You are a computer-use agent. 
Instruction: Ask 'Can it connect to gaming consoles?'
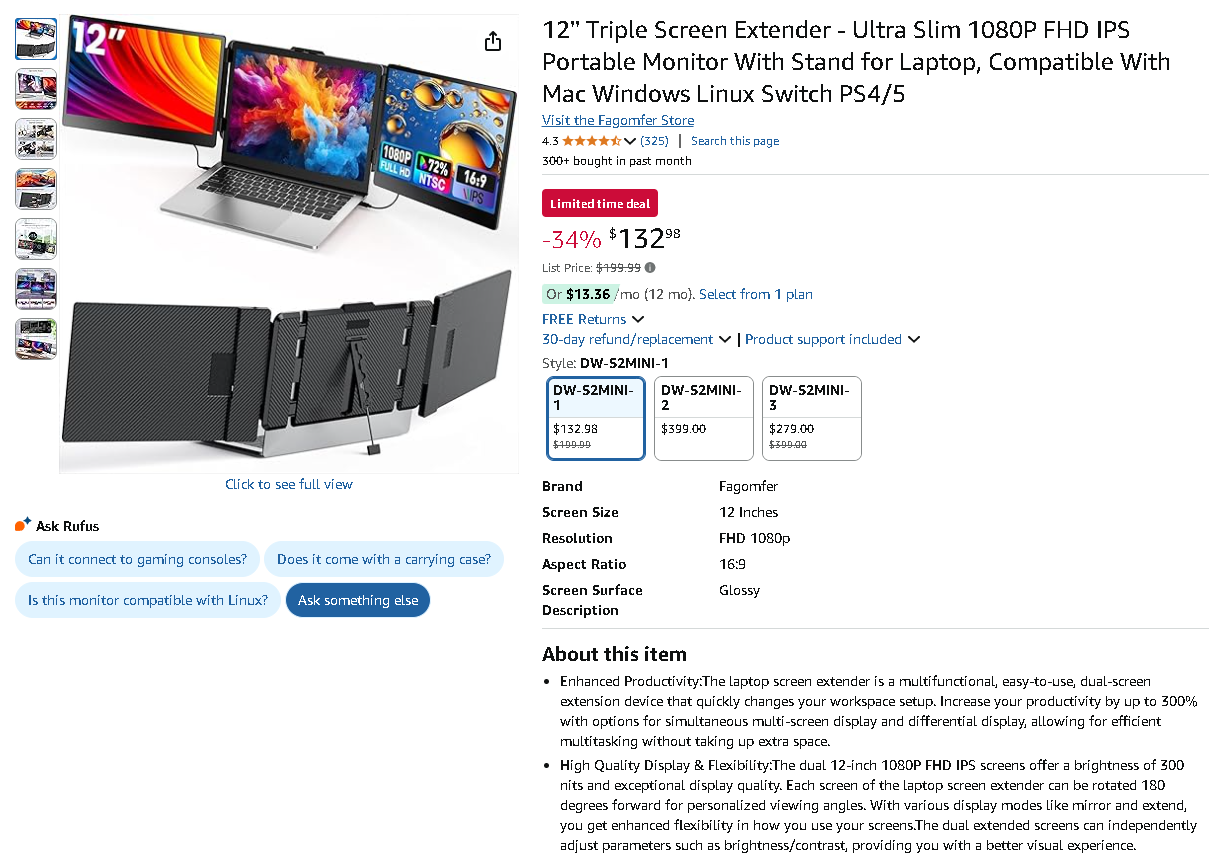click(x=137, y=559)
